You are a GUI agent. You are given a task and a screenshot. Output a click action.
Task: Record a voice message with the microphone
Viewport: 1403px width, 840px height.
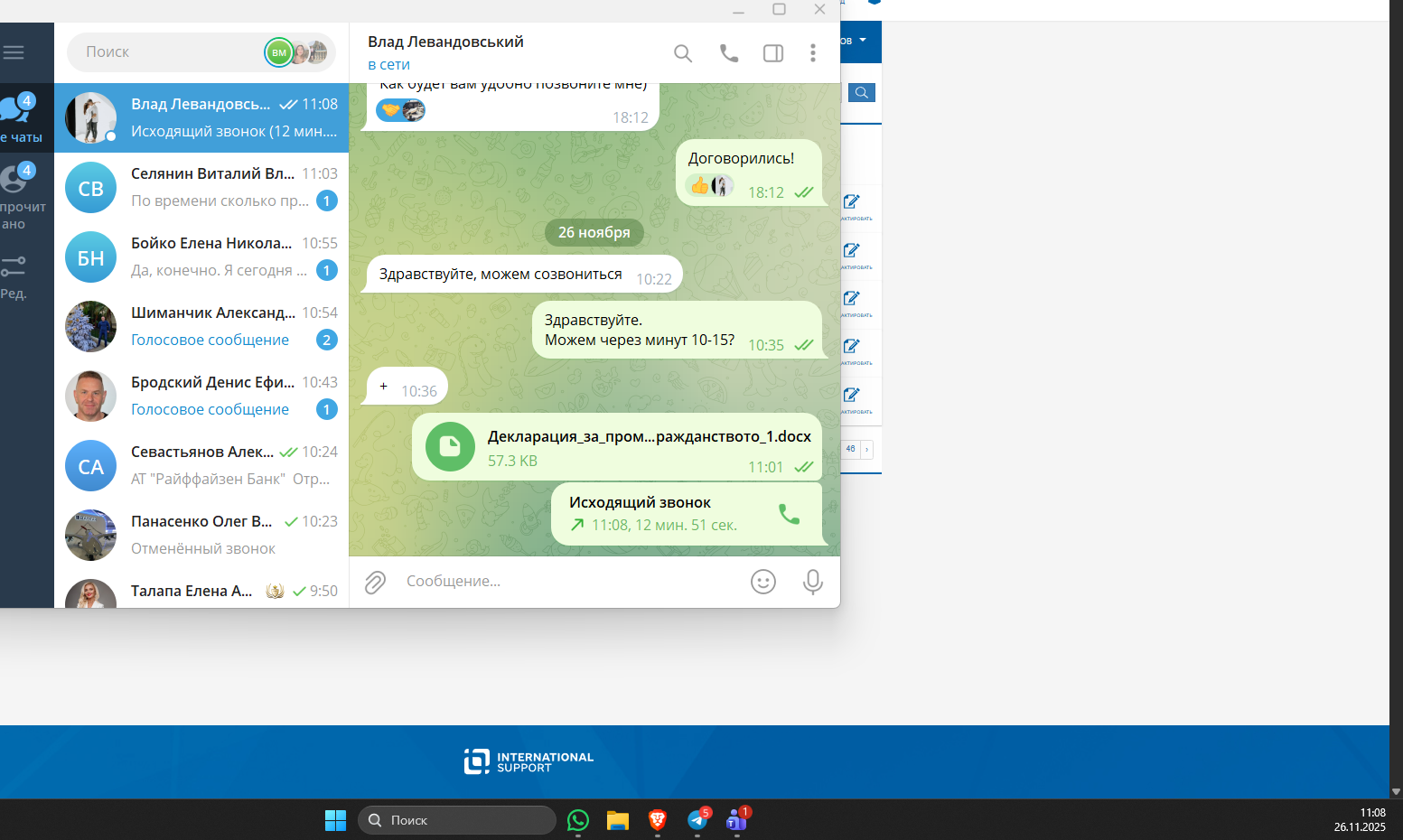(x=813, y=583)
